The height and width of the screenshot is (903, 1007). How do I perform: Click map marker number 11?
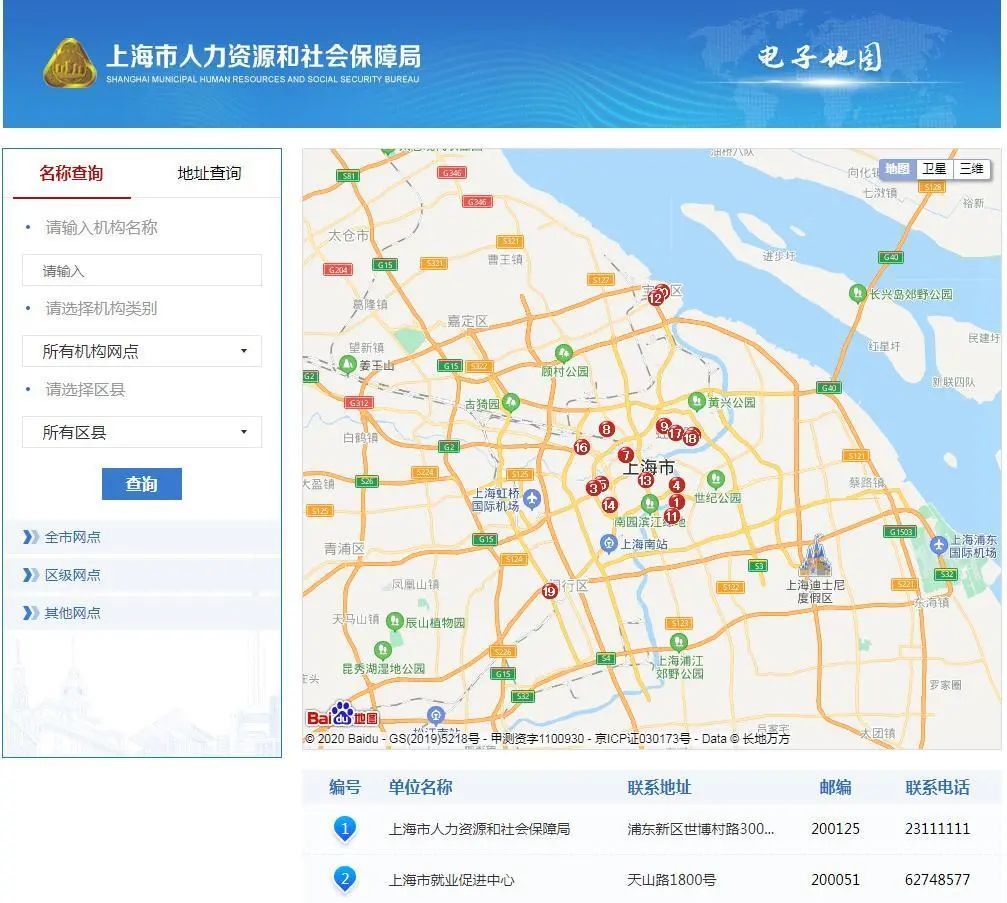coord(672,516)
